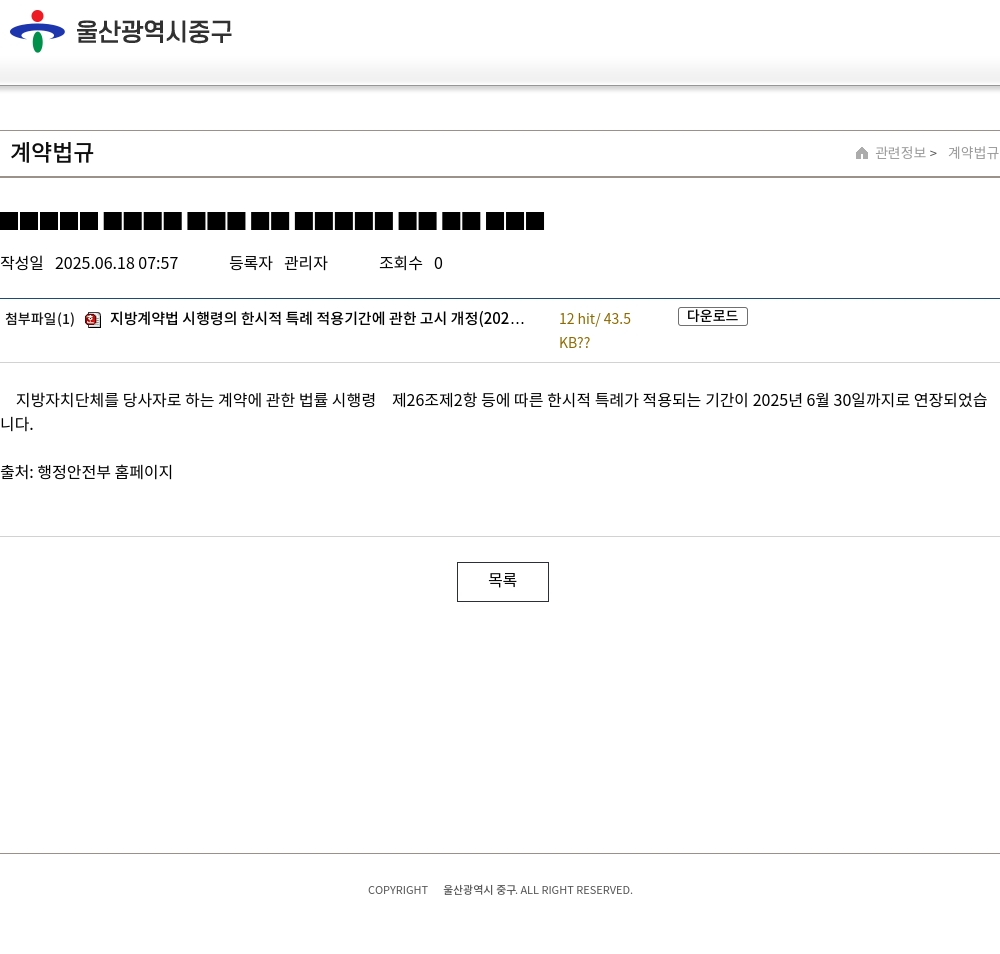Click the 조회수 view count
Screen dimensions: 1000x954
(x=410, y=263)
